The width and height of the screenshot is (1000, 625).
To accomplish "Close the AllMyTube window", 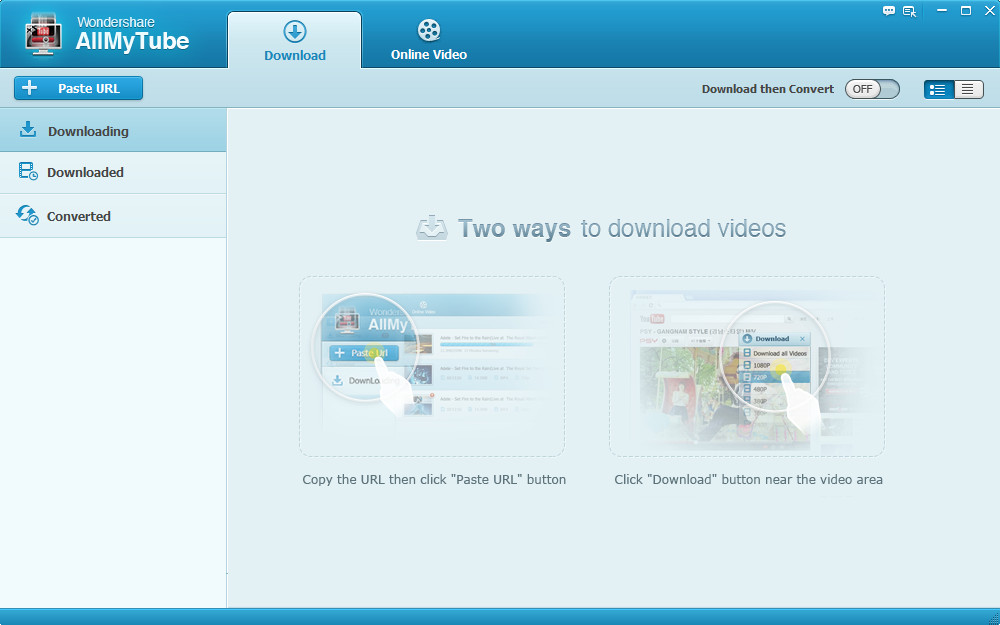I will pyautogui.click(x=989, y=11).
